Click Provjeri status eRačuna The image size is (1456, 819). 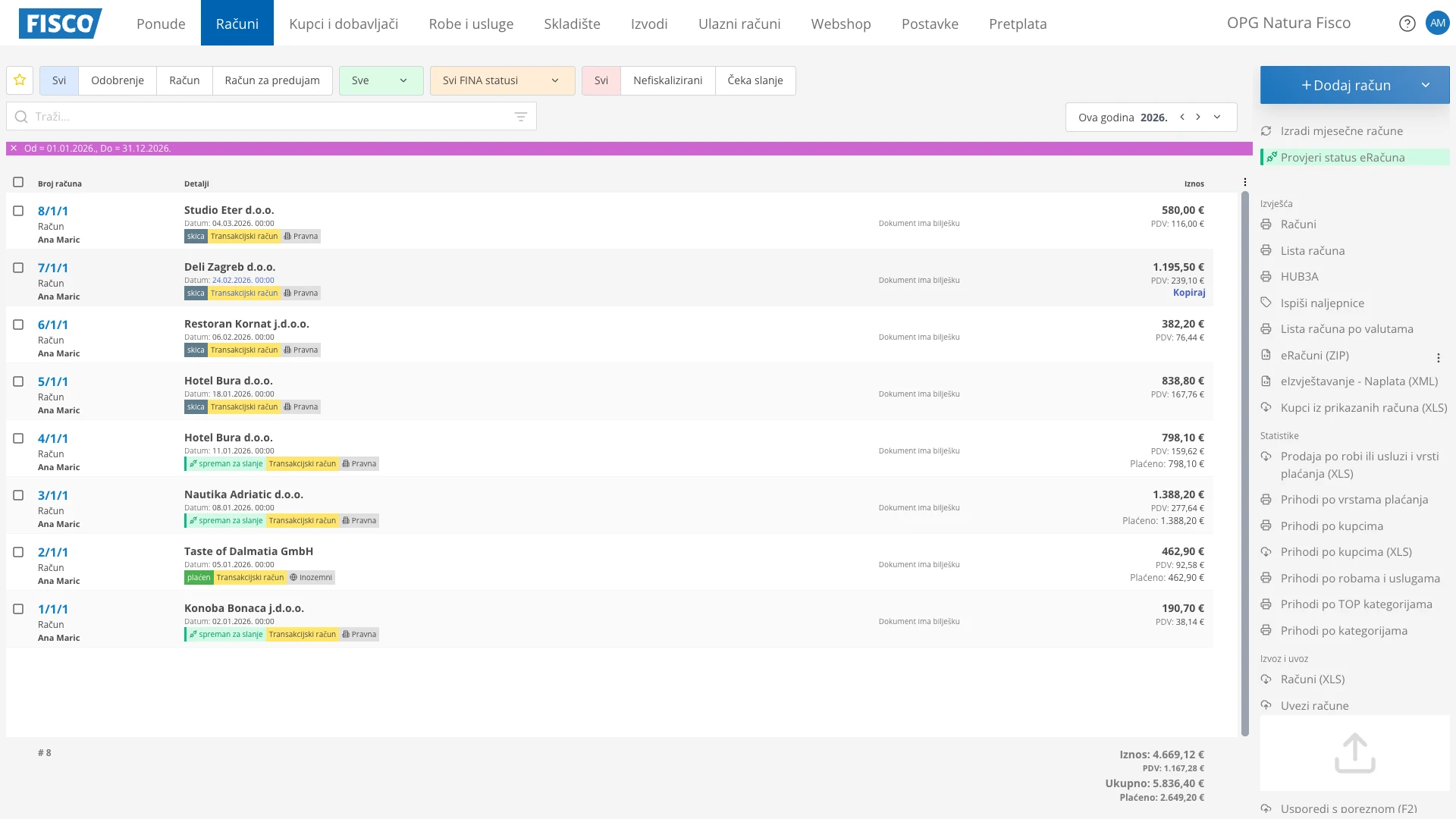click(1342, 157)
